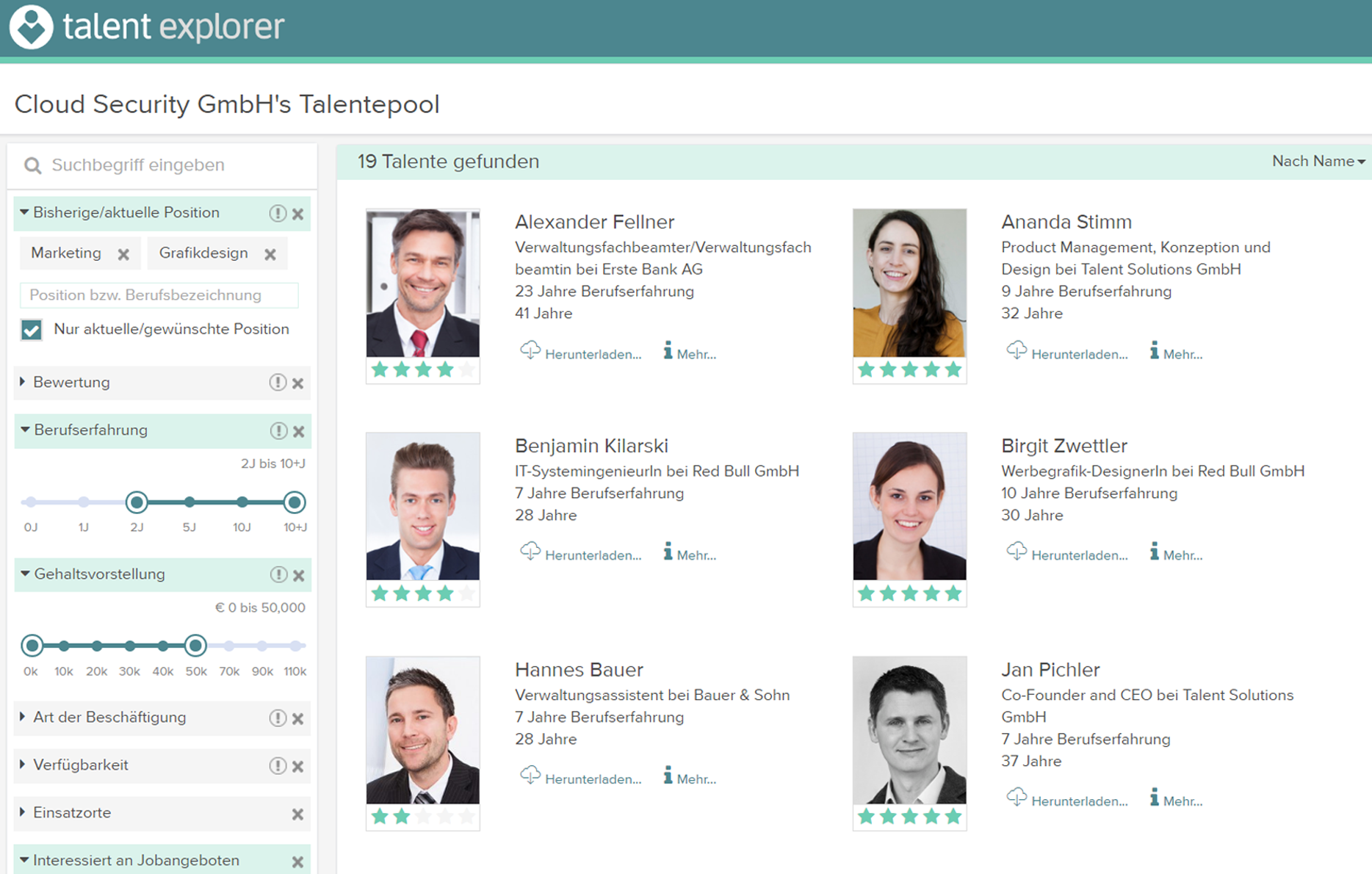Show info for the Verfügbarkeit filter
1372x874 pixels.
click(277, 765)
